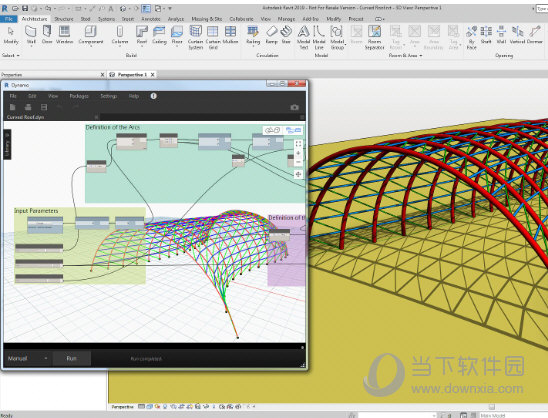Click the Component tool icon

tap(91, 32)
